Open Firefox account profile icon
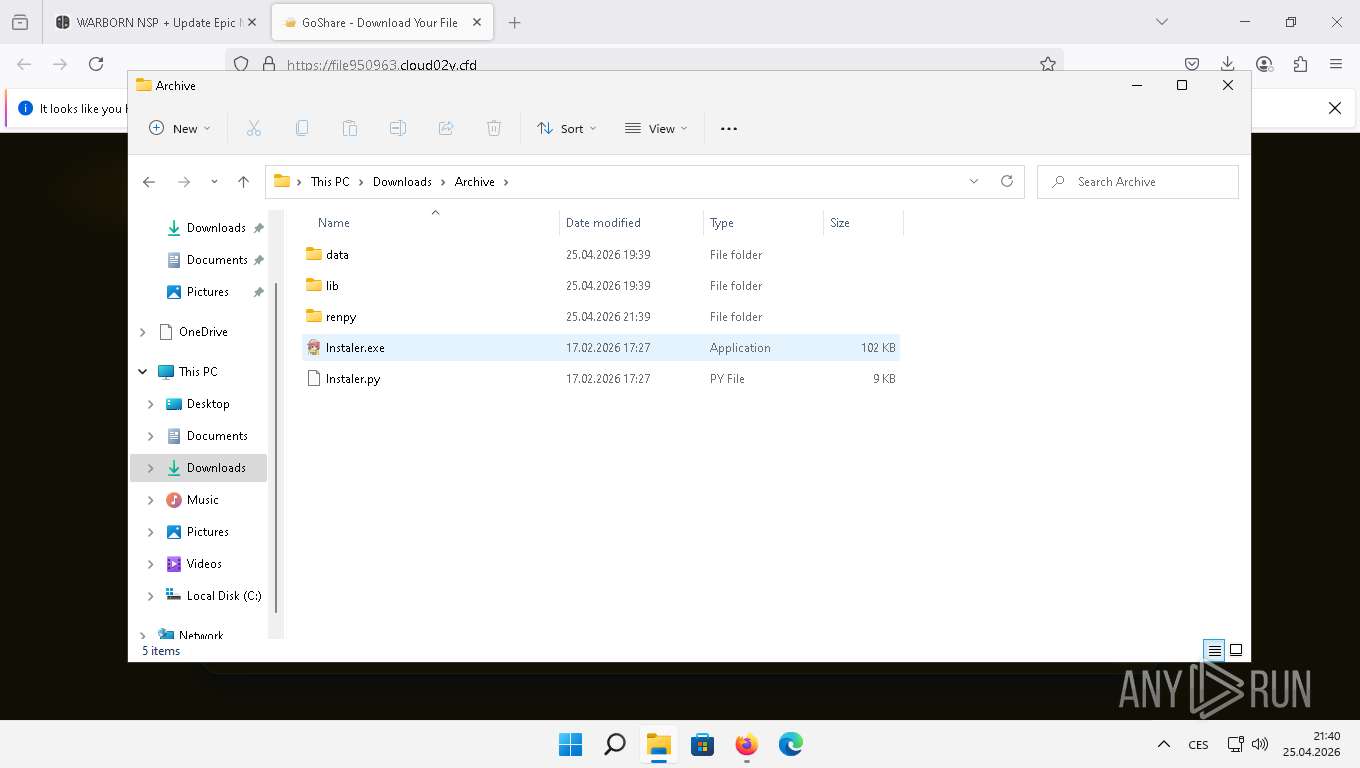 point(1264,64)
